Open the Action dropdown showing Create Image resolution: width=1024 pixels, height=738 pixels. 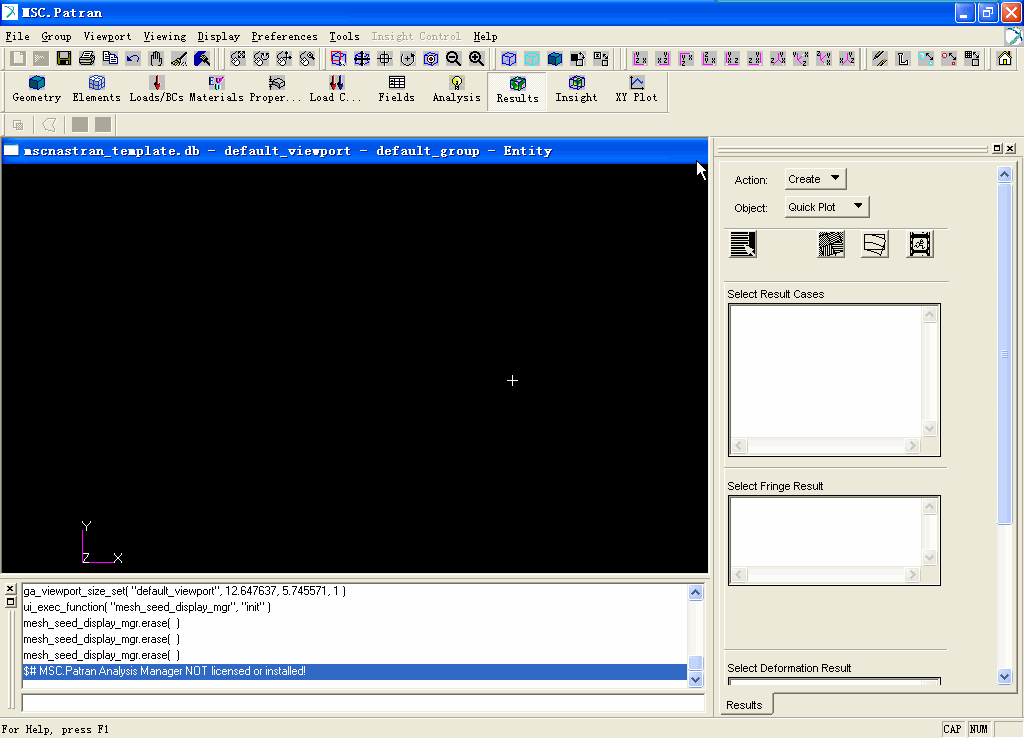click(x=815, y=179)
